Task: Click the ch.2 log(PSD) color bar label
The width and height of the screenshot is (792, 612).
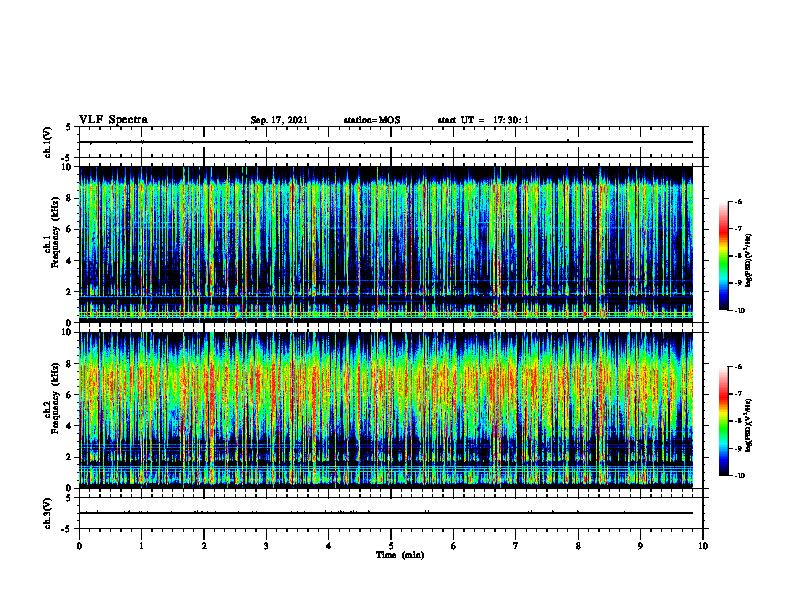Action: tap(749, 425)
